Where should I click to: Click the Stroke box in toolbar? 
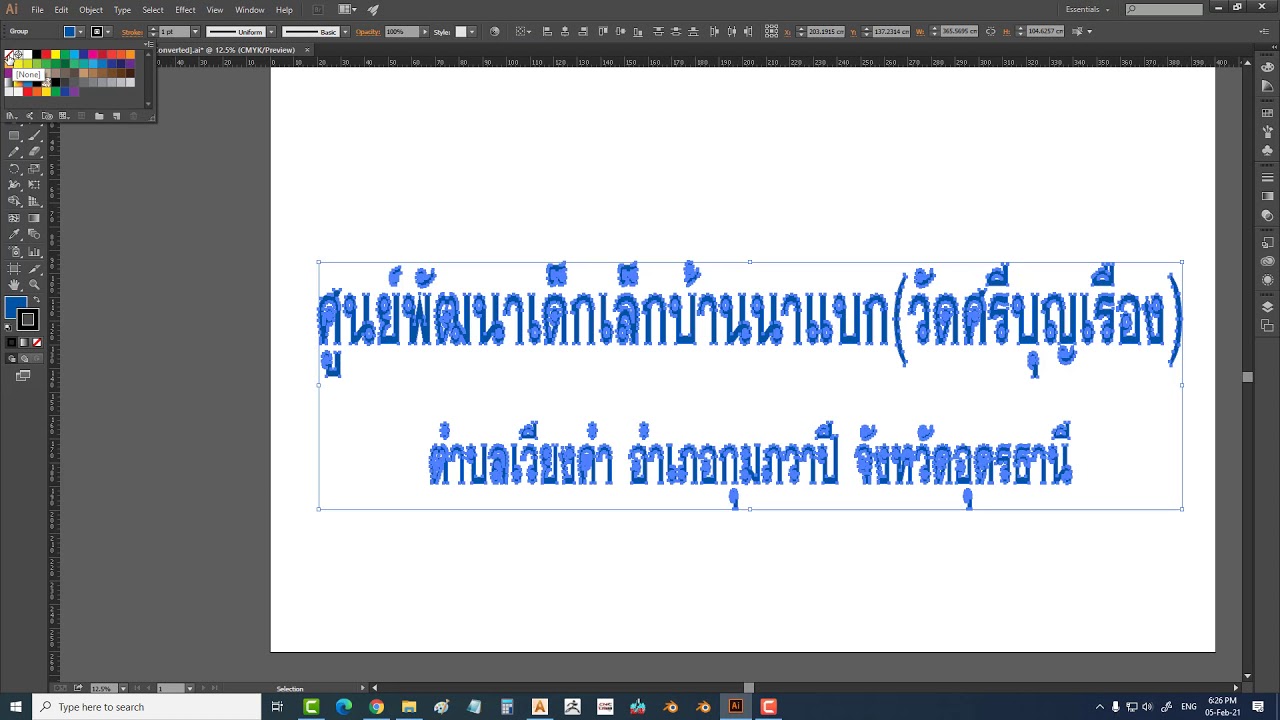(28, 319)
